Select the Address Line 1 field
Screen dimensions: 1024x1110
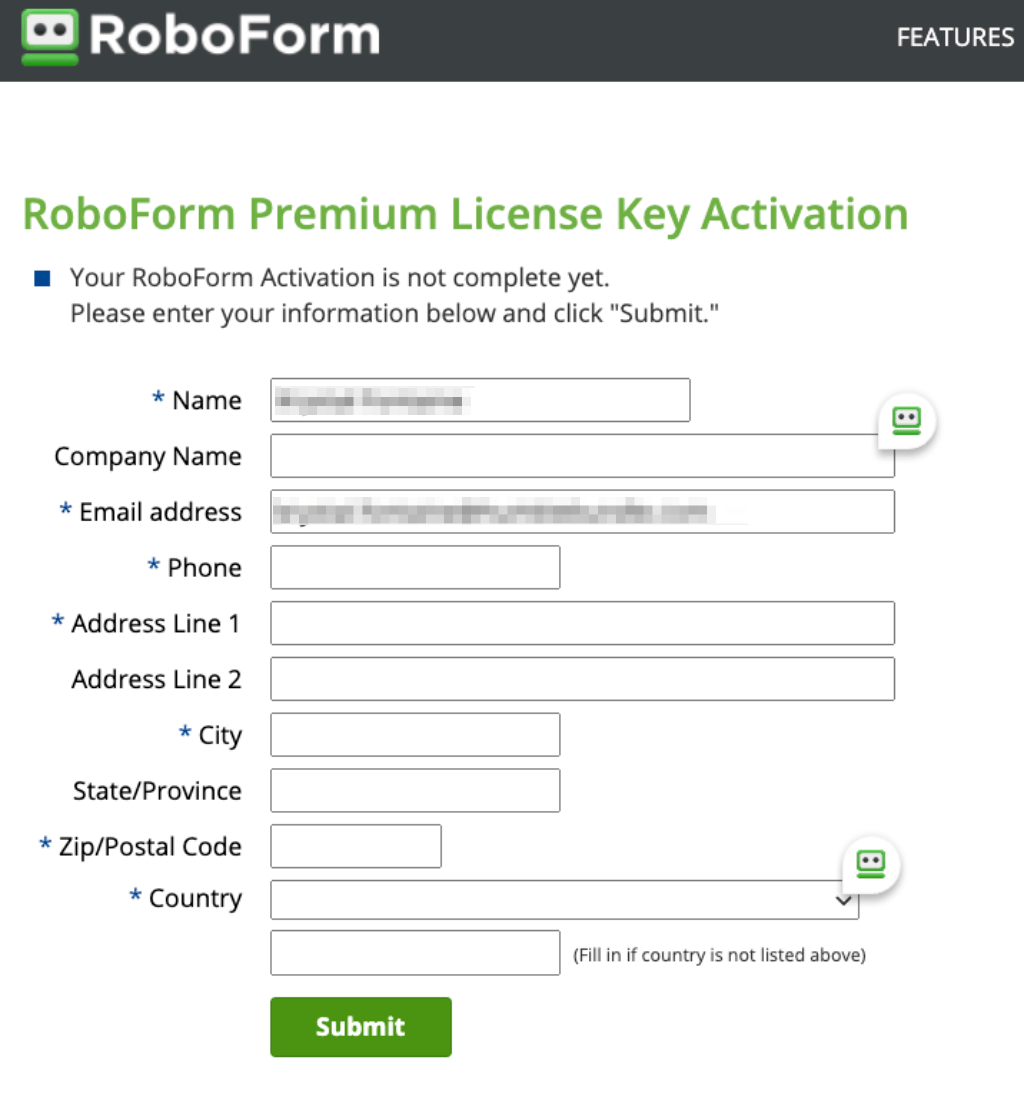click(582, 622)
